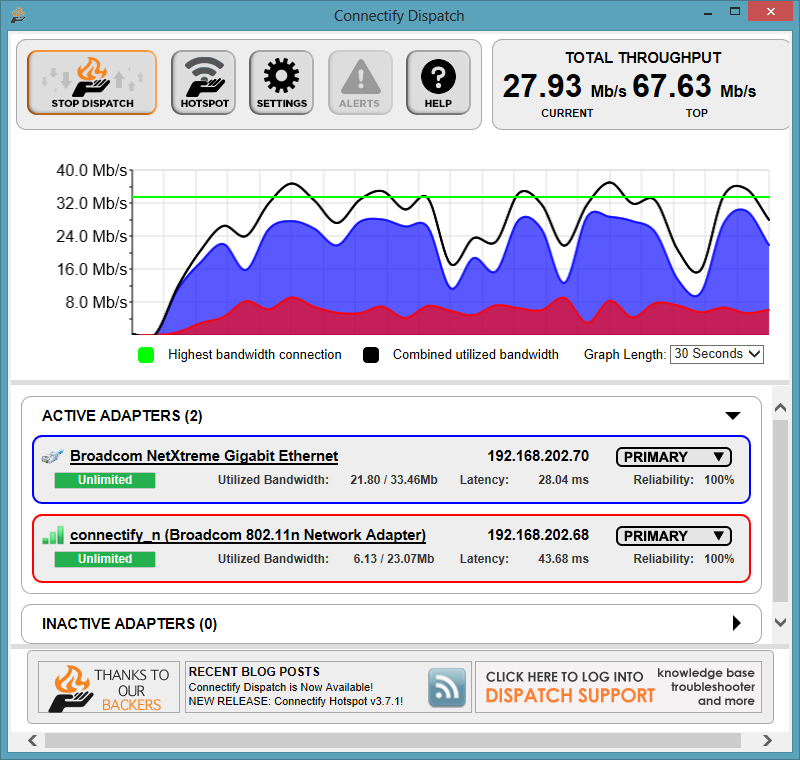Click the vertical scrollbar thumb
800x760 pixels.
point(780,511)
